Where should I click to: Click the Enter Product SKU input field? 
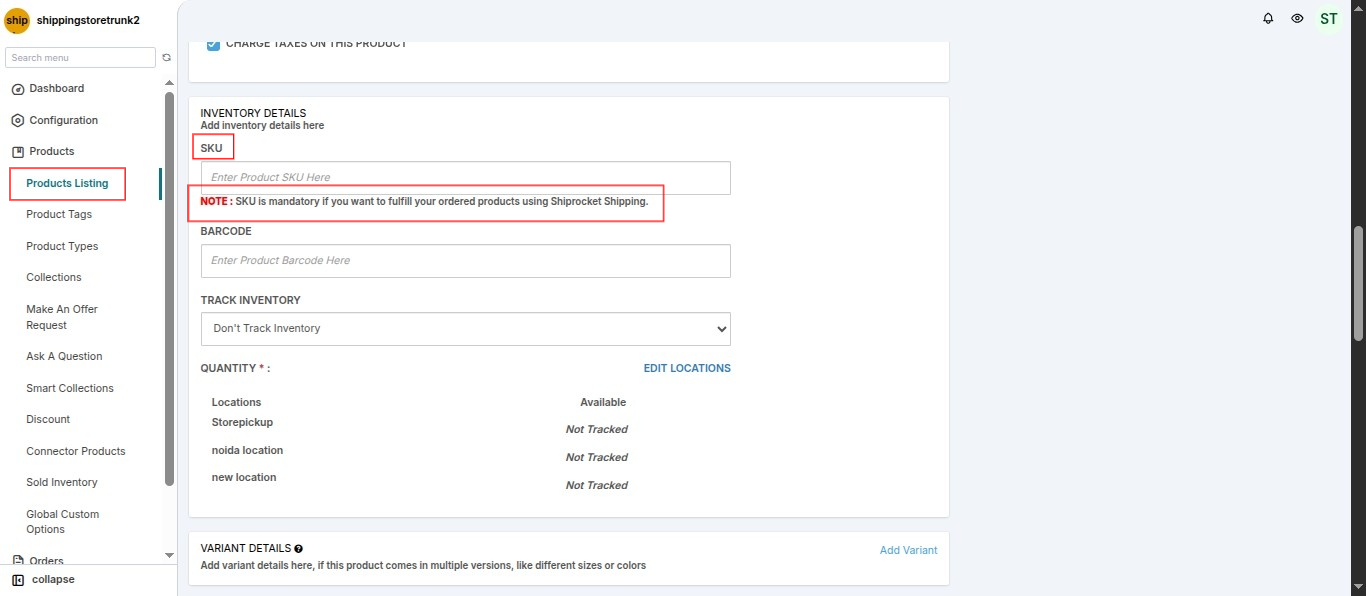click(x=466, y=178)
